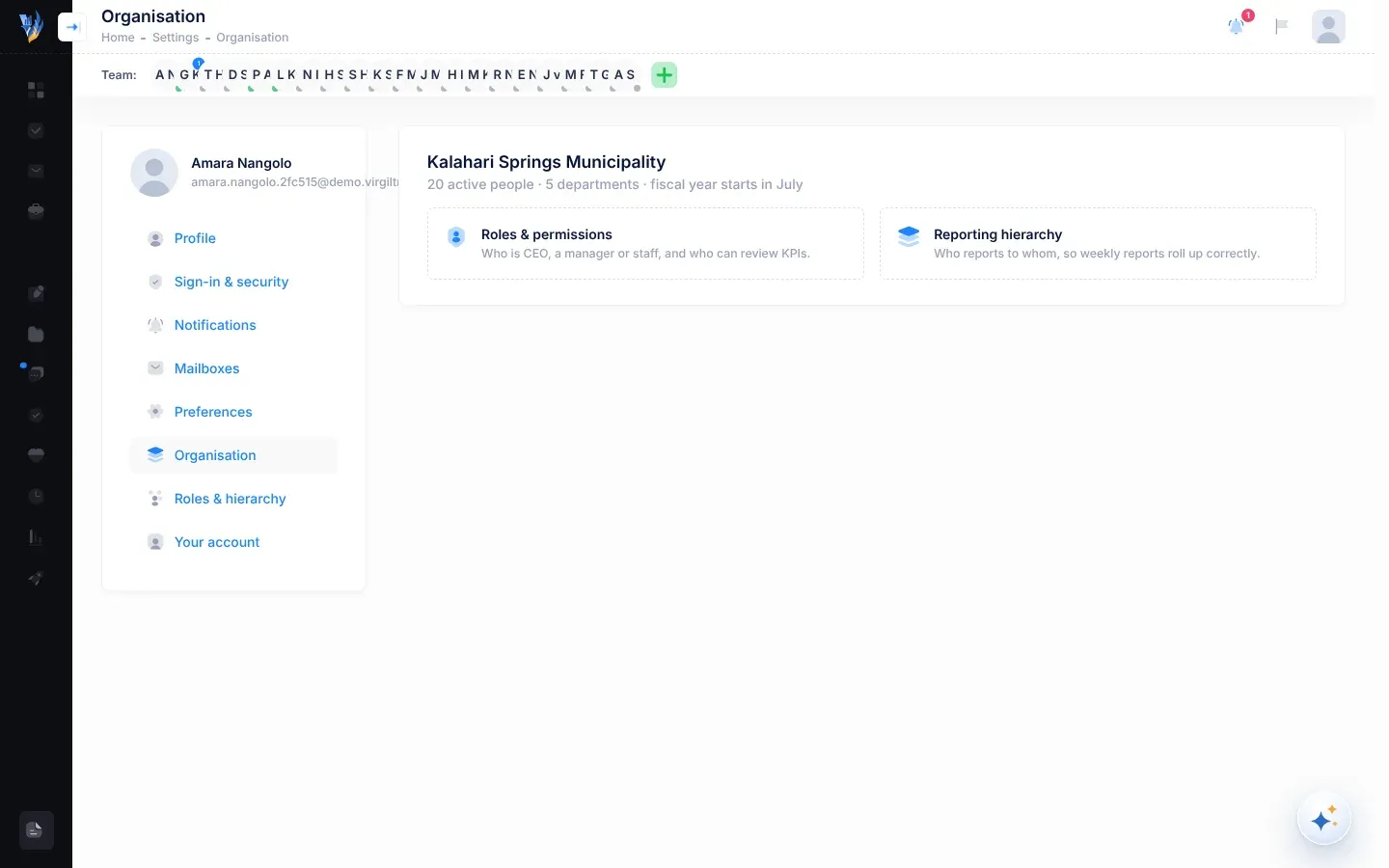Follow the Home breadcrumb link
Image resolution: width=1389 pixels, height=868 pixels.
[118, 38]
